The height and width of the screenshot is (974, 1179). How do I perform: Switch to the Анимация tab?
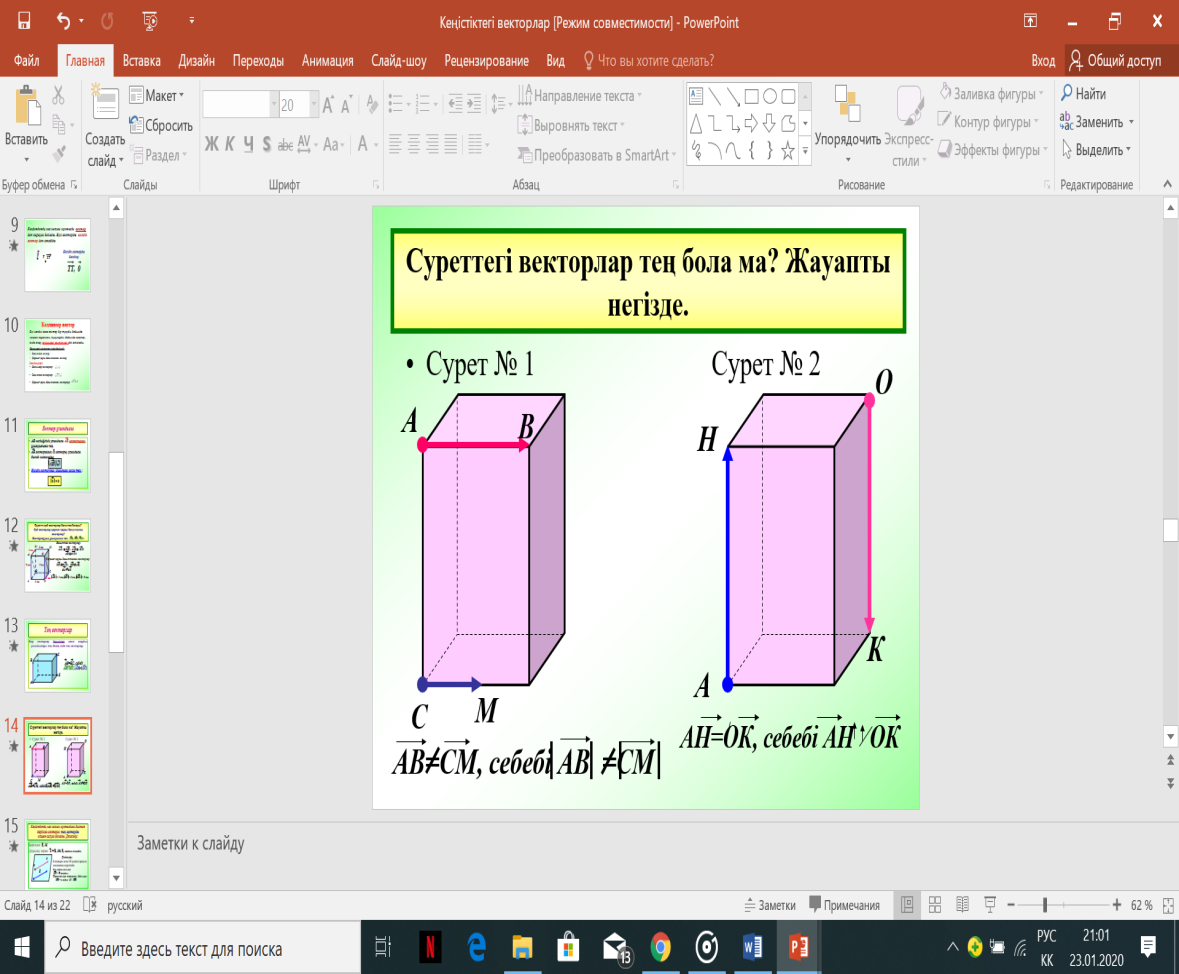(327, 61)
